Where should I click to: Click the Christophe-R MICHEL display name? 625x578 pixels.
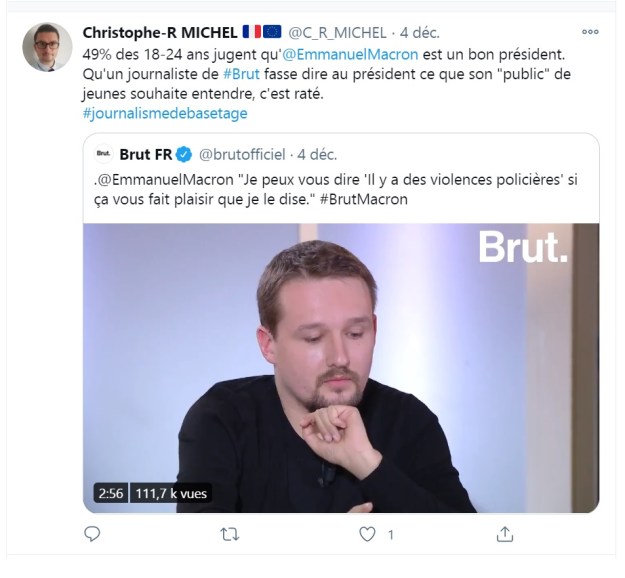pos(159,32)
